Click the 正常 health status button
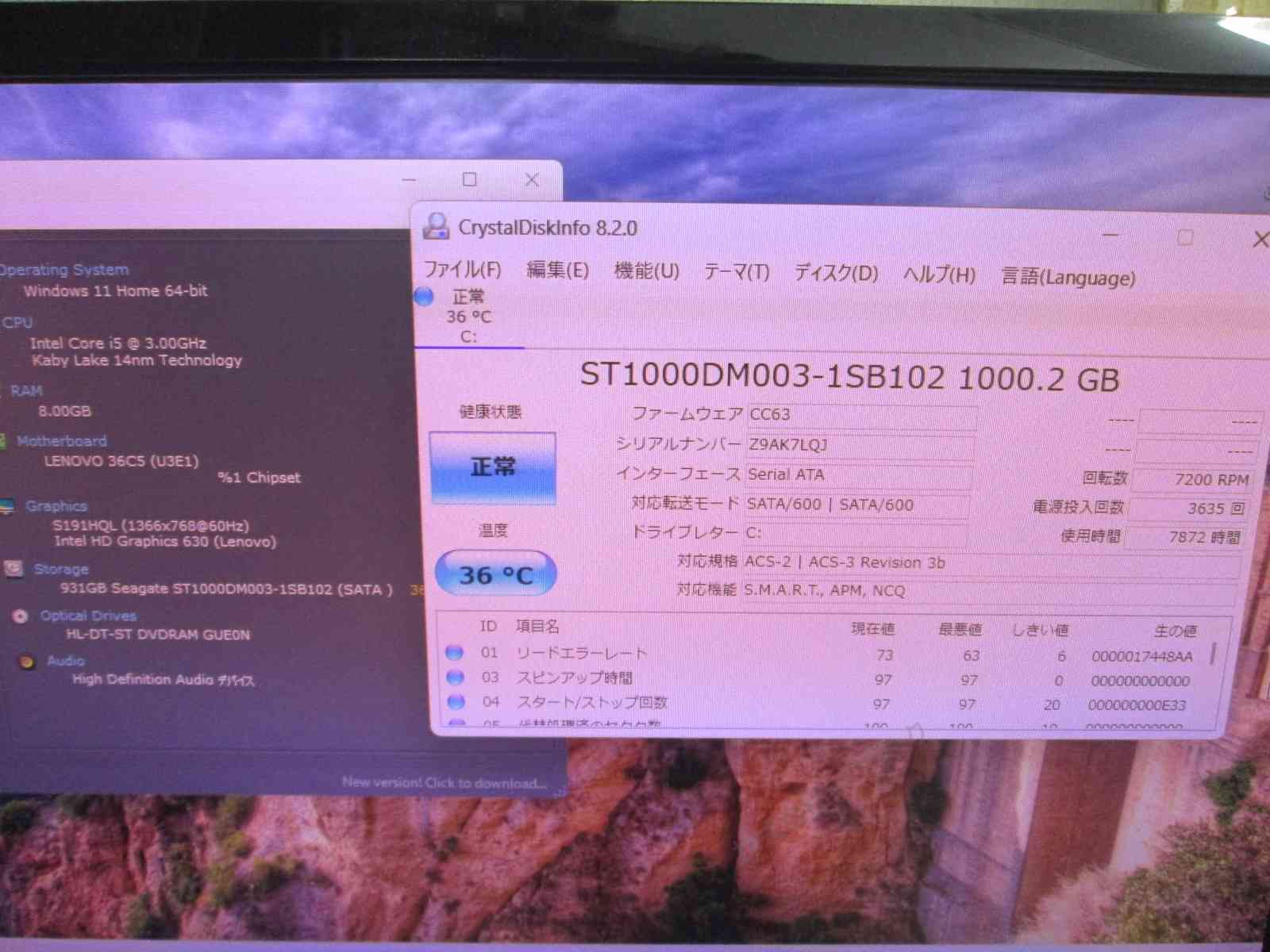Screen dimensions: 1270x952 [x=493, y=467]
